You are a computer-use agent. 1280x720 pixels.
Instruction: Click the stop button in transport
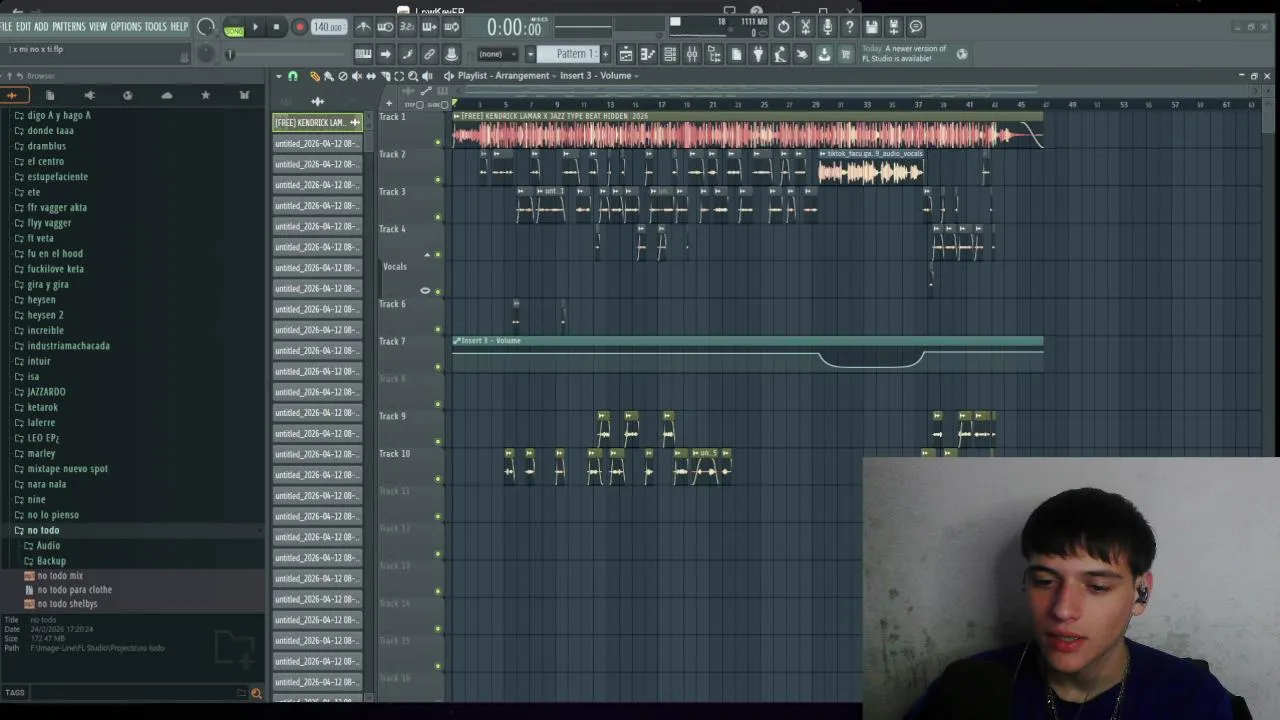click(x=277, y=28)
